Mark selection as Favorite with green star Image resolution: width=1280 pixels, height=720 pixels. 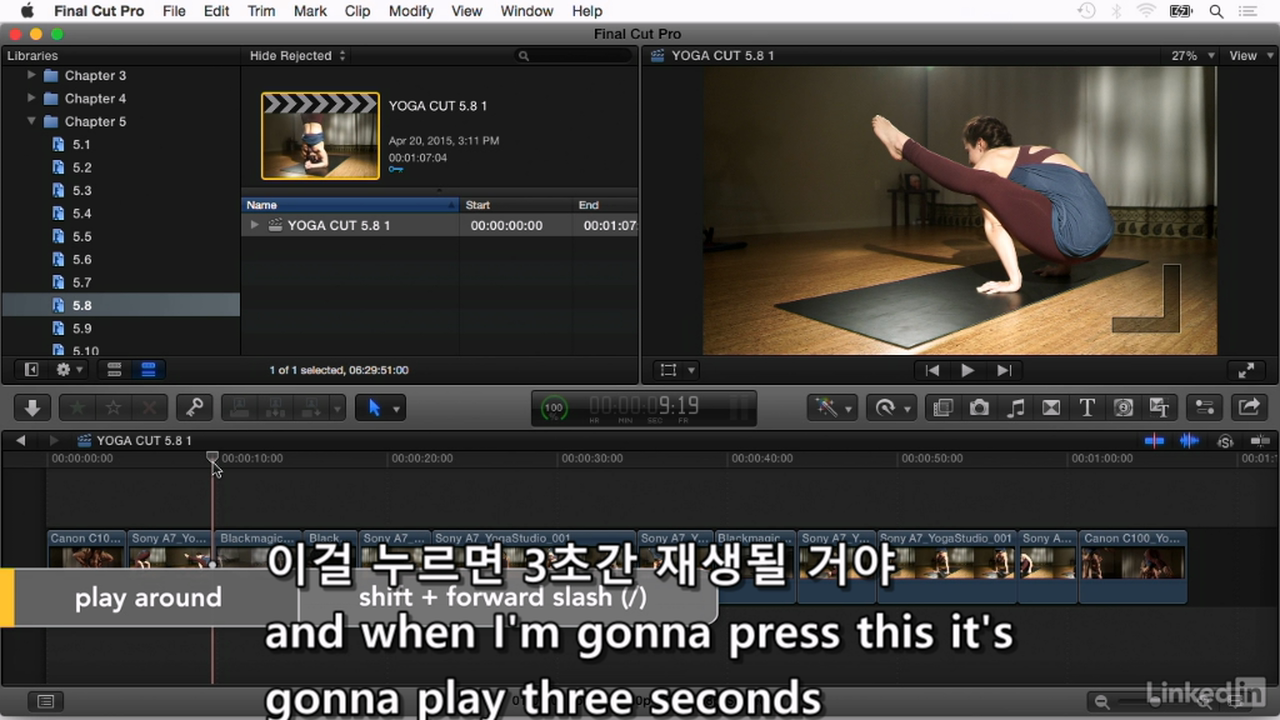pyautogui.click(x=77, y=407)
